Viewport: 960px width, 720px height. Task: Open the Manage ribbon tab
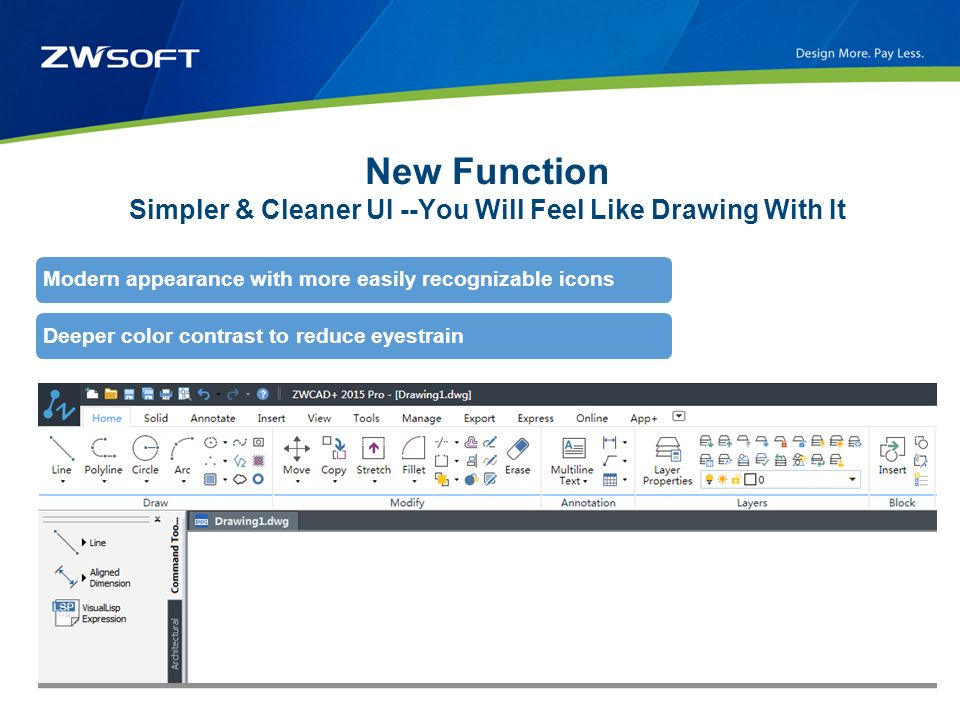click(x=421, y=418)
